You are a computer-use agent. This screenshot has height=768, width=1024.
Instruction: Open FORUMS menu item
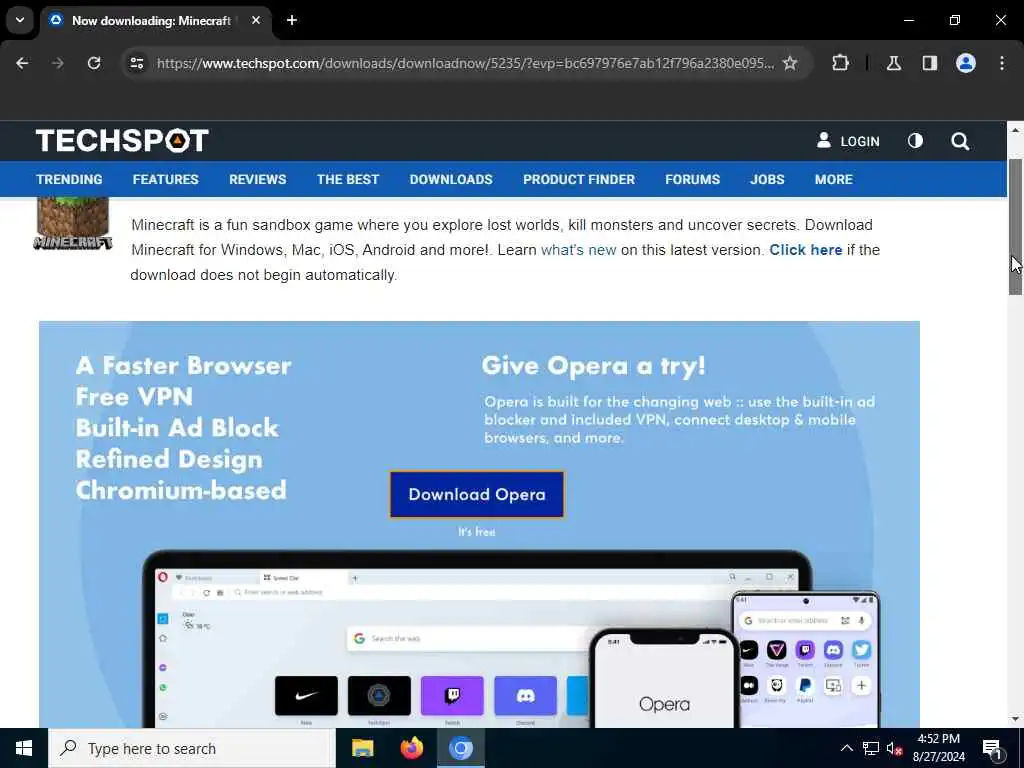(x=692, y=180)
